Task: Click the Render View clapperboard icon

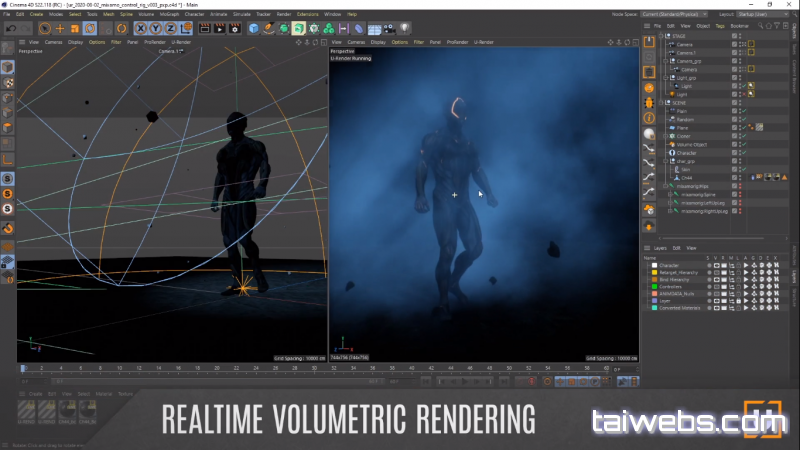Action: (206, 29)
